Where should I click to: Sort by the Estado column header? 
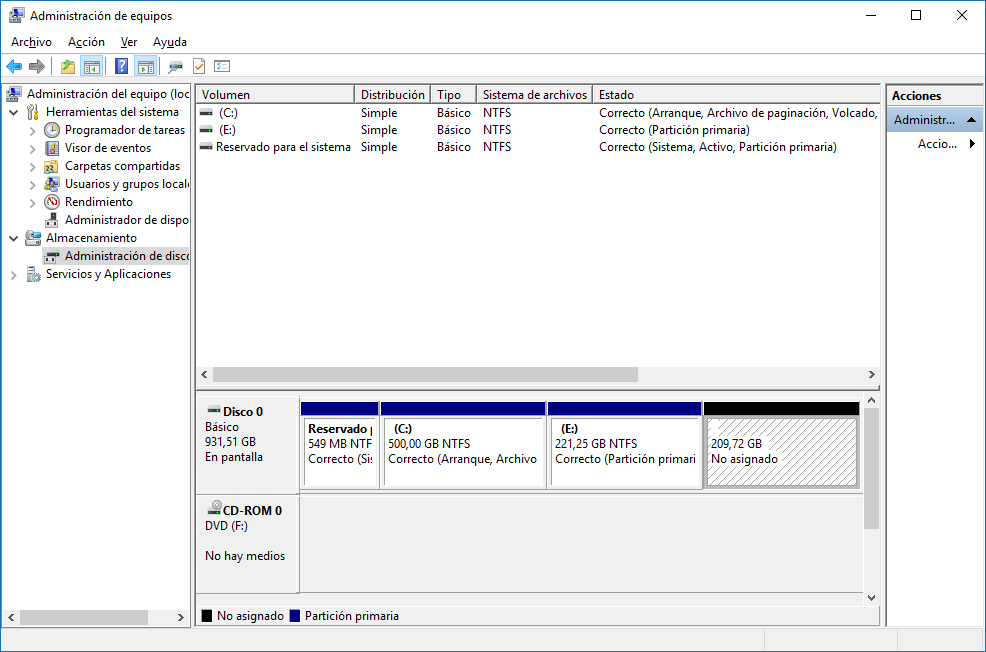tap(736, 94)
